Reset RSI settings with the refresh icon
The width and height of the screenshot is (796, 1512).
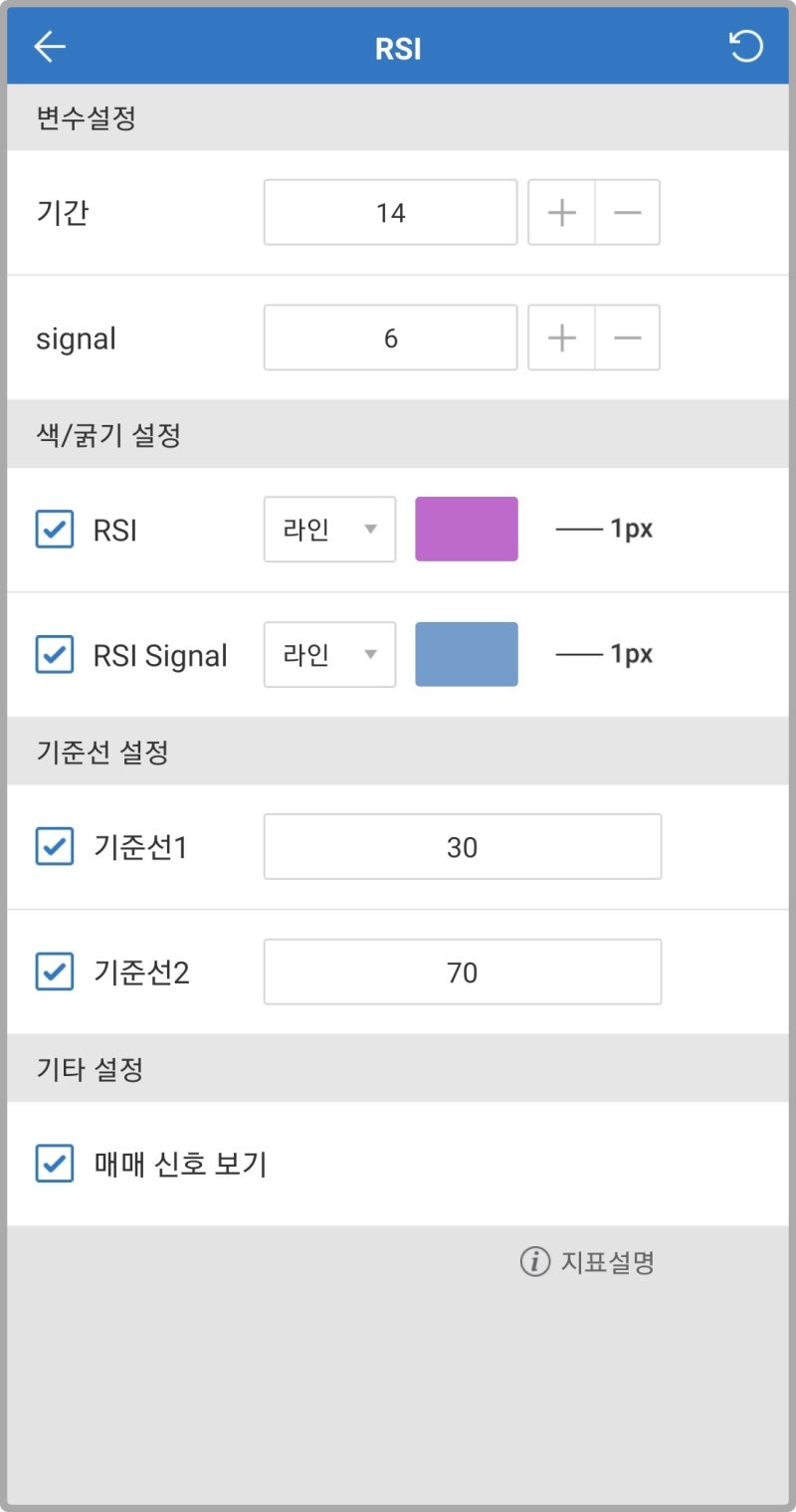coord(746,47)
